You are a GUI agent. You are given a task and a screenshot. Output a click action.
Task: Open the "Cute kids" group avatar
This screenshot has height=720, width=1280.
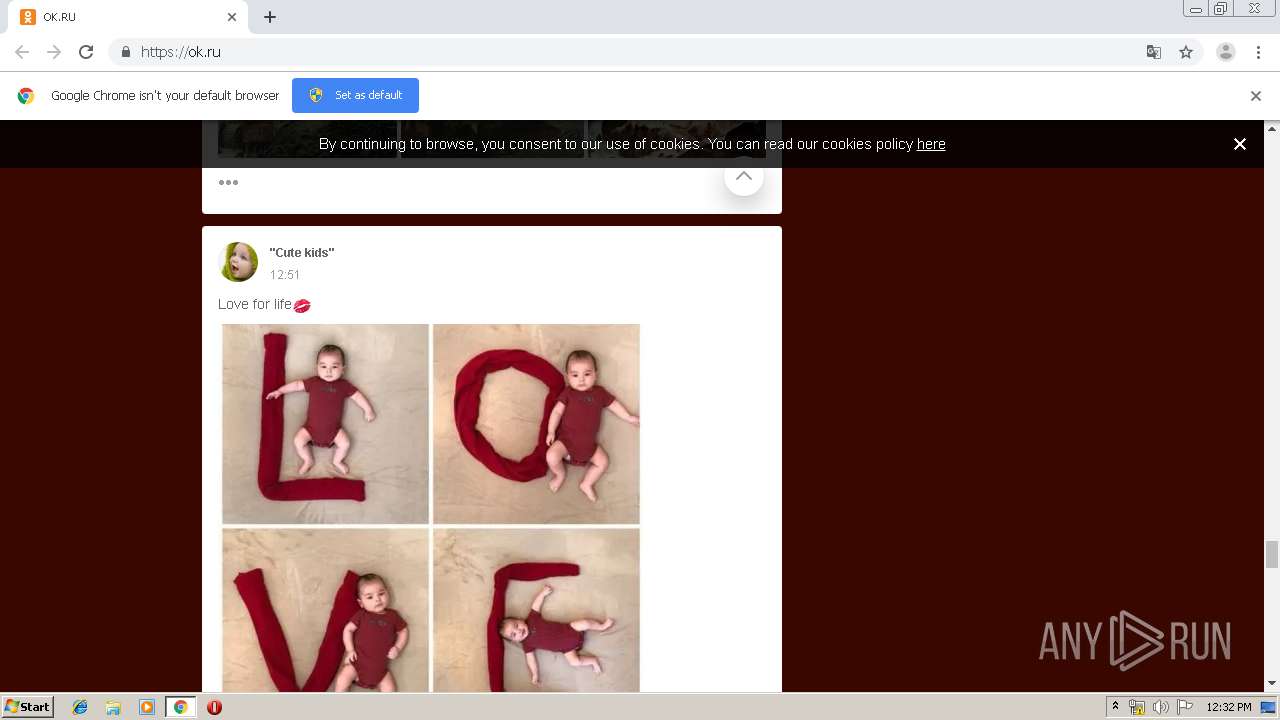tap(238, 262)
